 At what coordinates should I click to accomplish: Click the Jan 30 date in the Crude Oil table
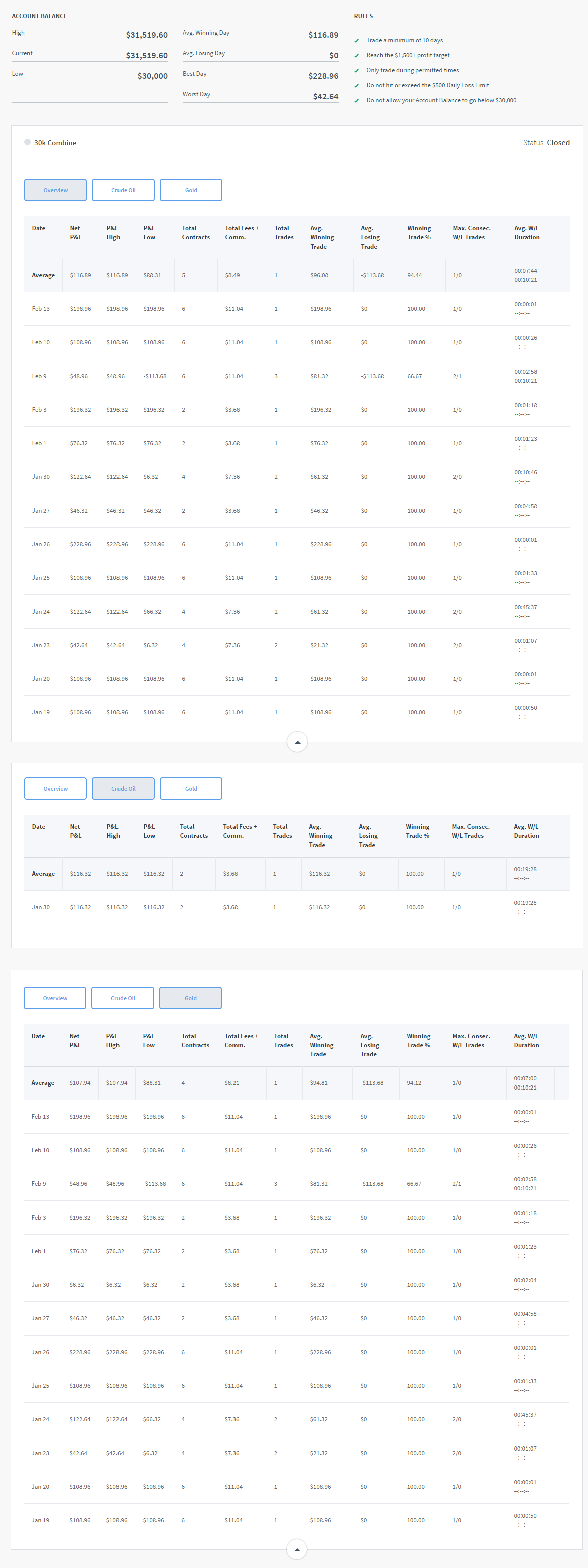(x=41, y=907)
